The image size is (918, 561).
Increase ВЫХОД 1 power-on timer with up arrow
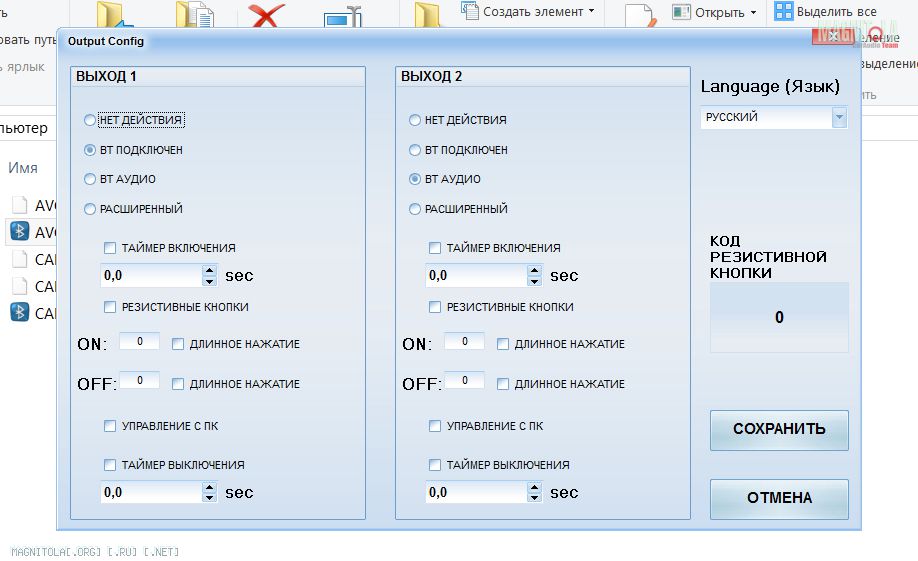pos(209,270)
